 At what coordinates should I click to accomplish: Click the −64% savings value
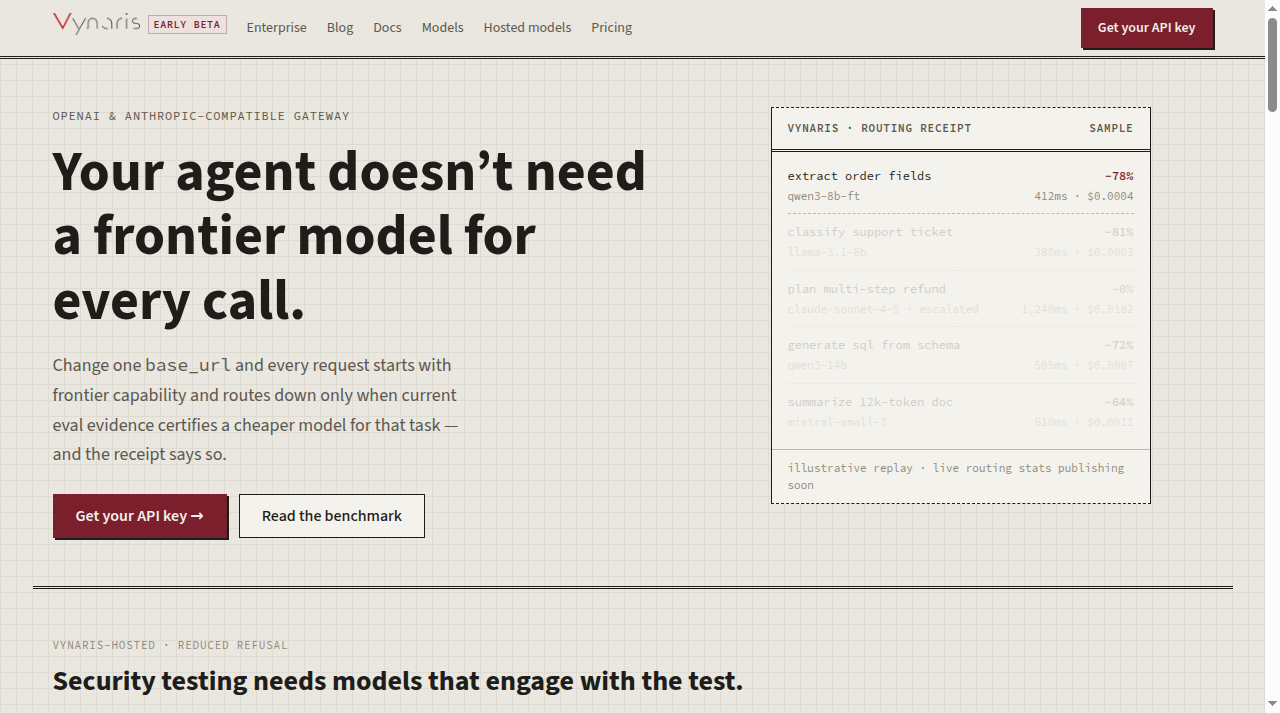tap(1119, 402)
